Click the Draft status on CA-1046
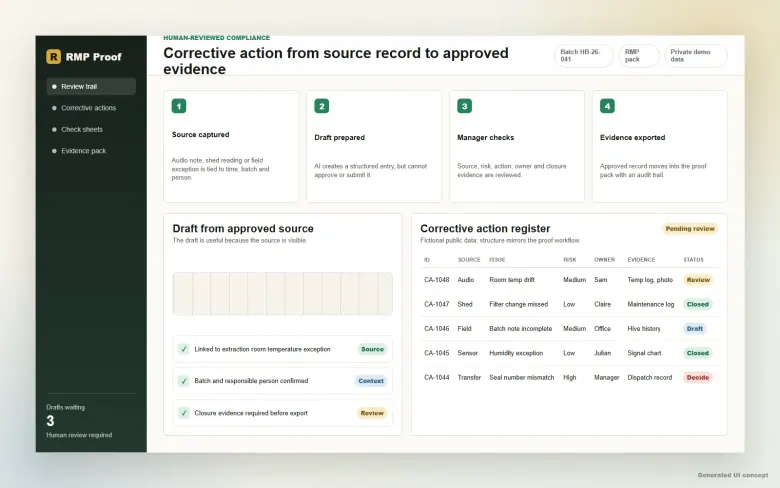Screen dimensions: 780x488 694,328
